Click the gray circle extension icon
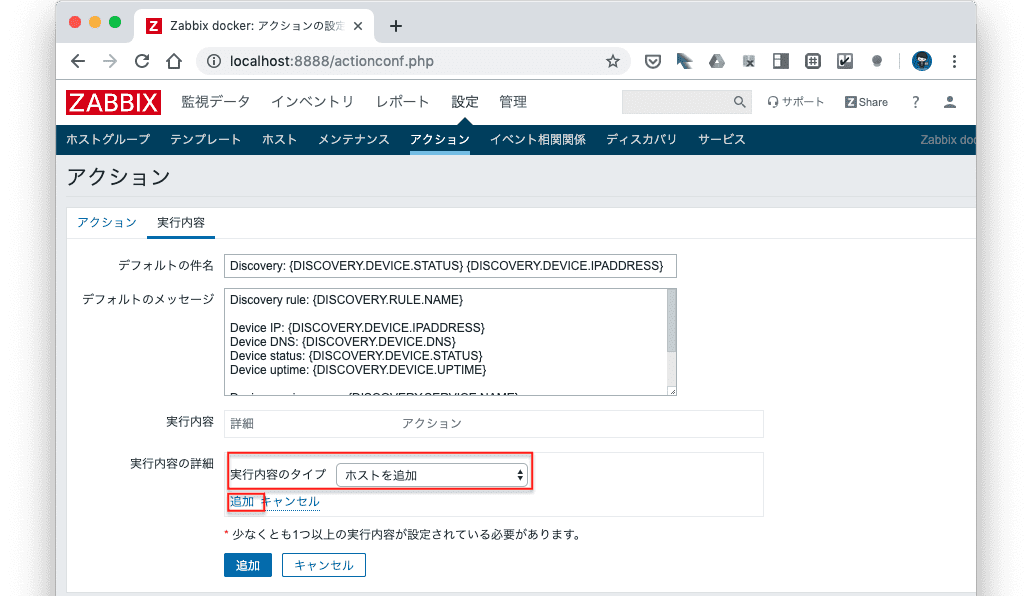This screenshot has width=1032, height=596. [x=877, y=61]
